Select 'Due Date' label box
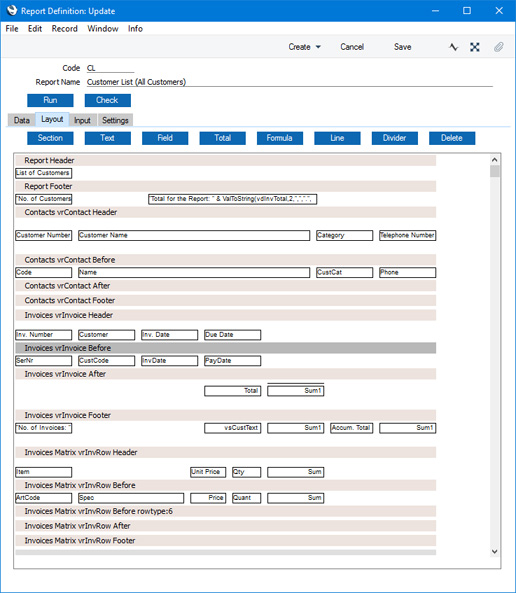The image size is (516, 593). (x=233, y=335)
